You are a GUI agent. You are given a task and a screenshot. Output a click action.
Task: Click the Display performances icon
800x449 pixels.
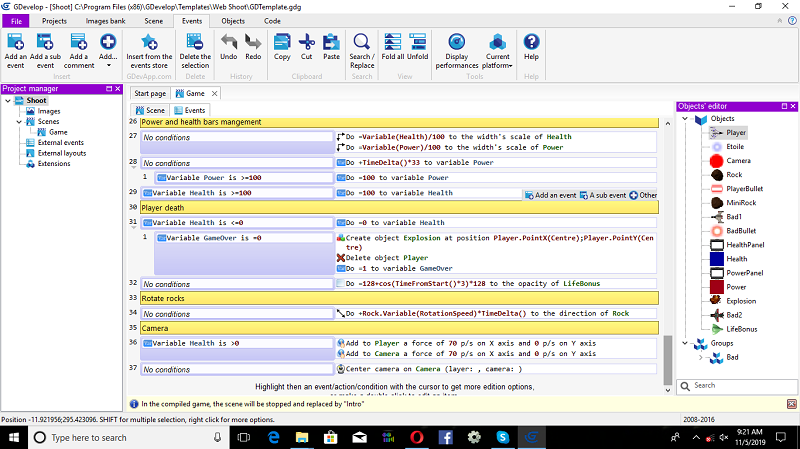click(x=457, y=42)
